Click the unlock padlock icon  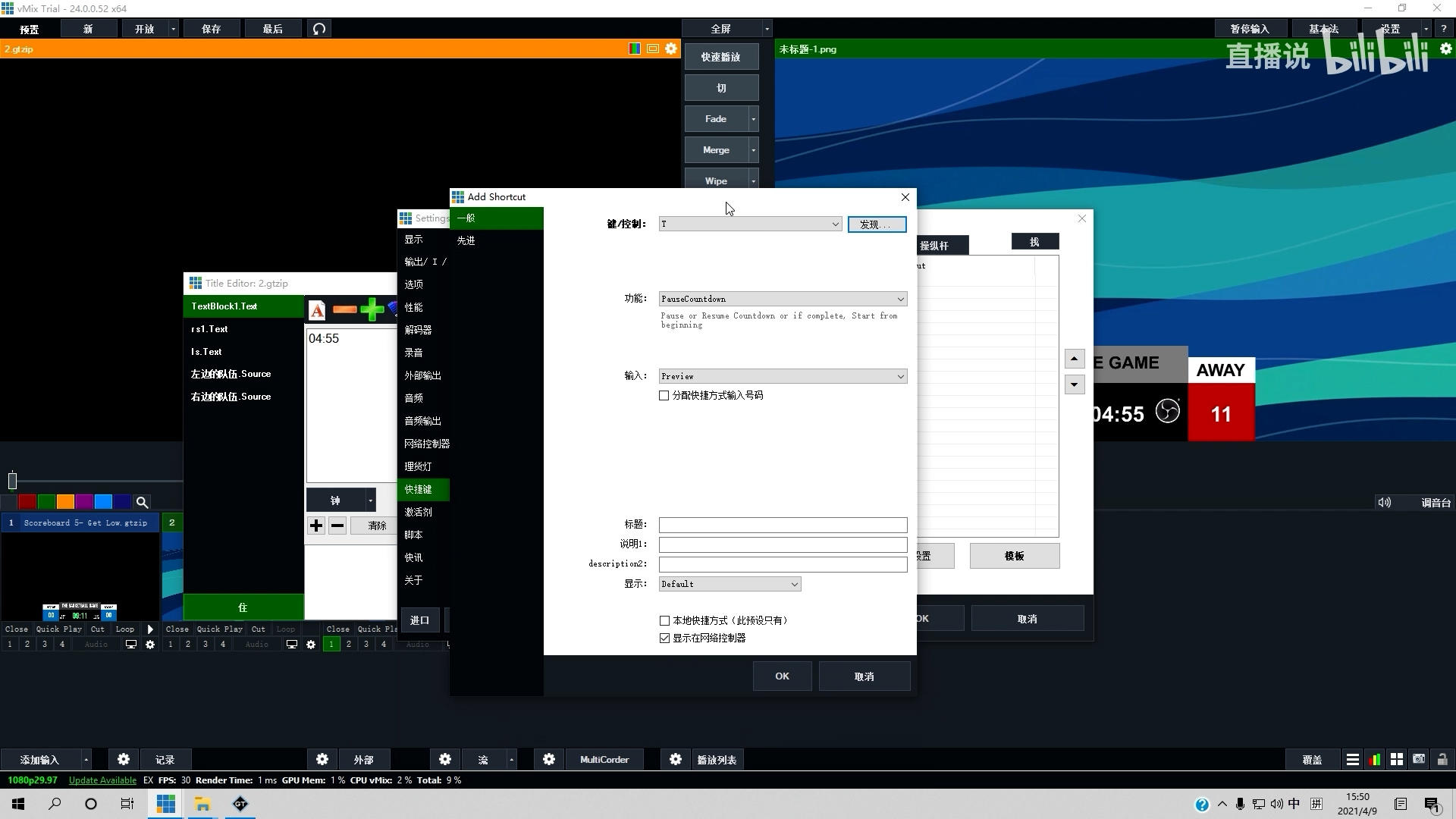pos(1442,759)
